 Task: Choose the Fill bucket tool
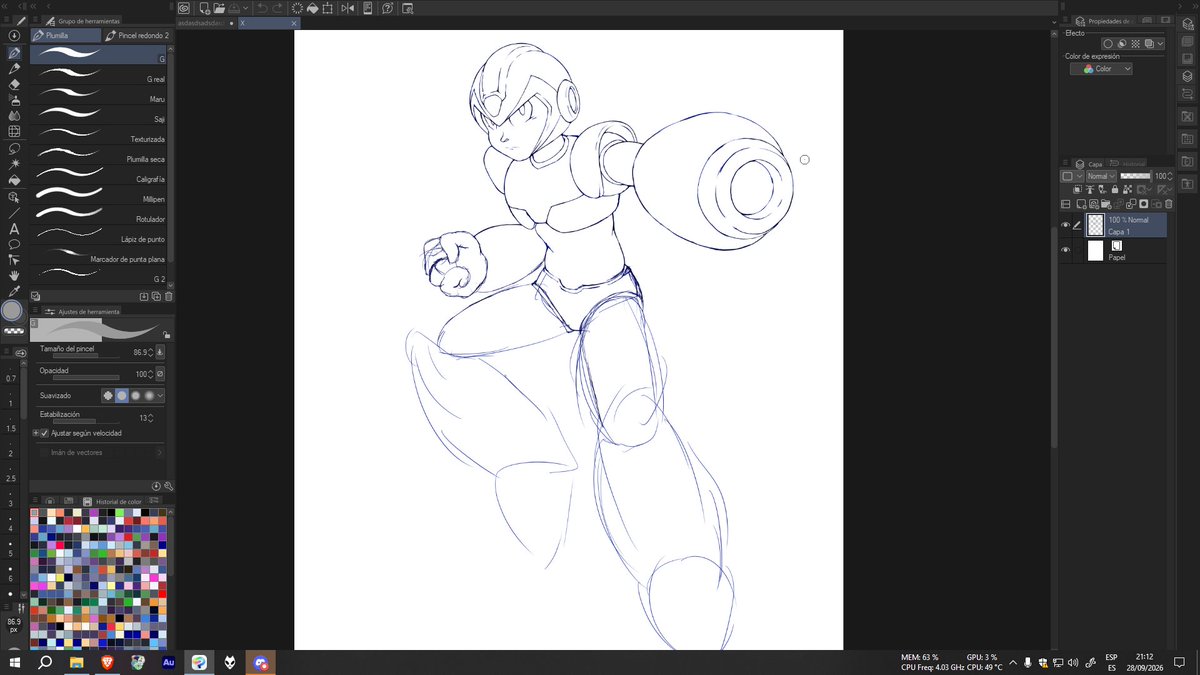point(14,180)
